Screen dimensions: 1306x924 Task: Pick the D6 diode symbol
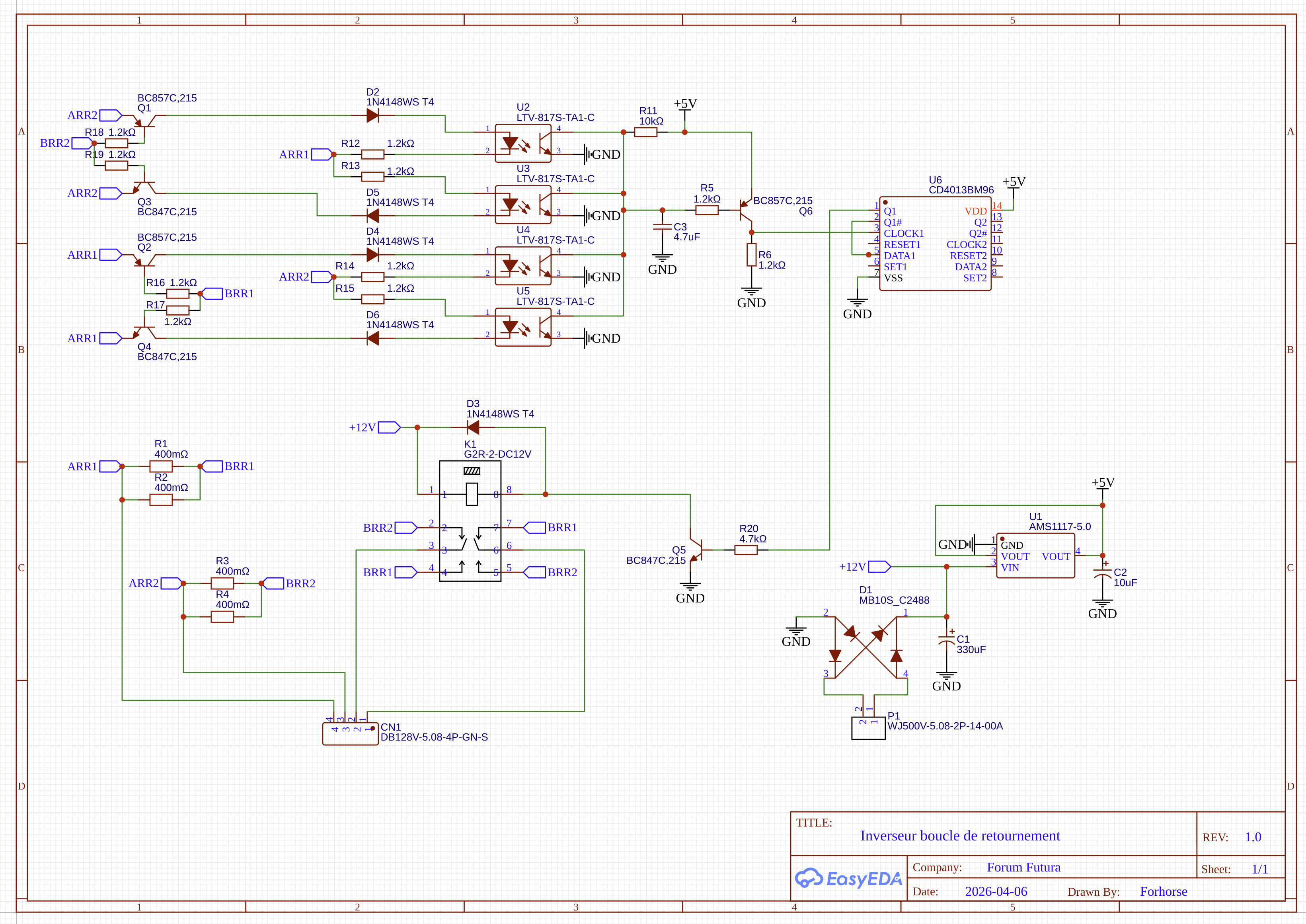(x=372, y=339)
